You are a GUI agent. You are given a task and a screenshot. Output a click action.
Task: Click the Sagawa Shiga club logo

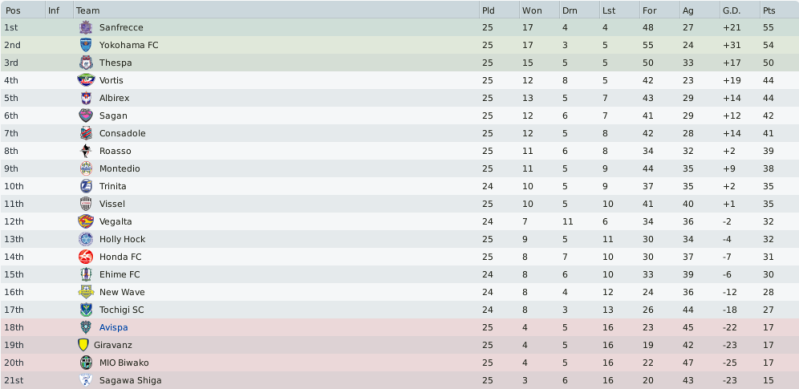coord(86,380)
